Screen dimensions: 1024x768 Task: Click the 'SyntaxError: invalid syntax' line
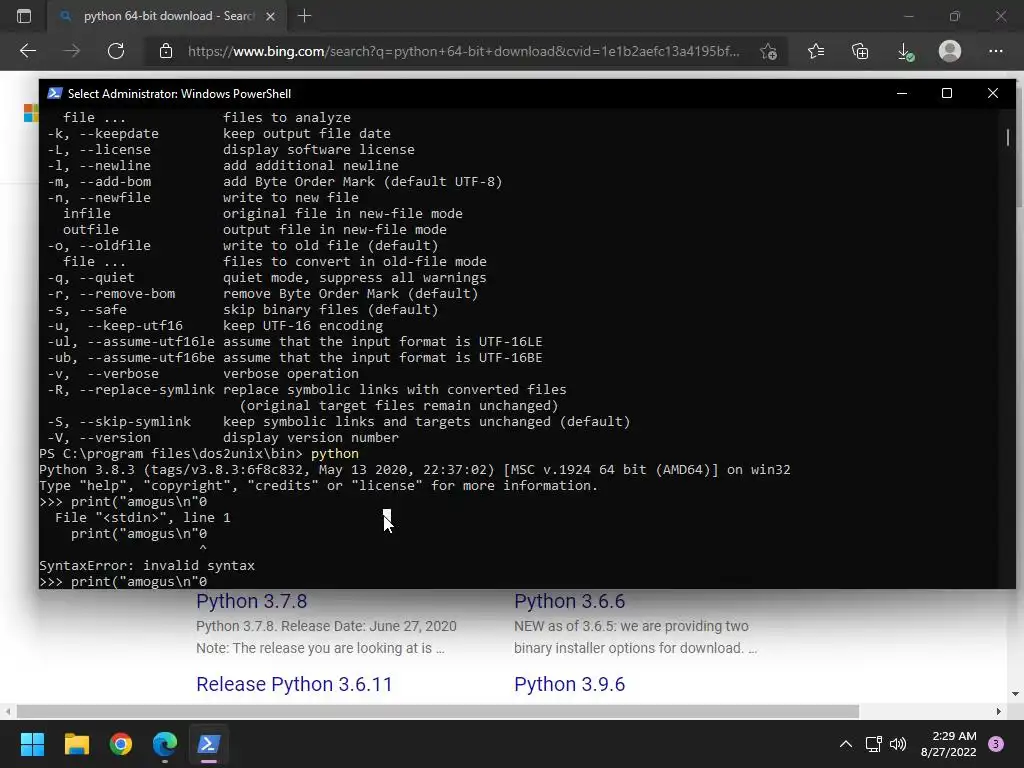[x=147, y=566]
